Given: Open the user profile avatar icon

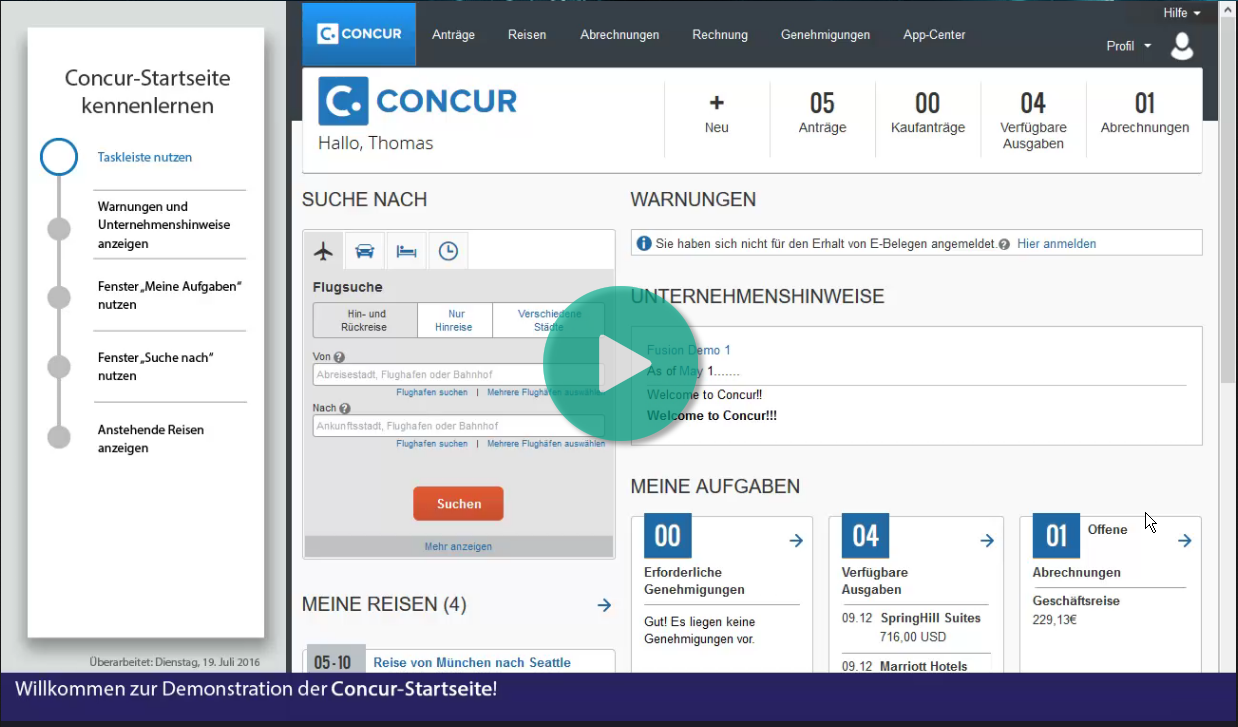Looking at the screenshot, I should (x=1182, y=46).
